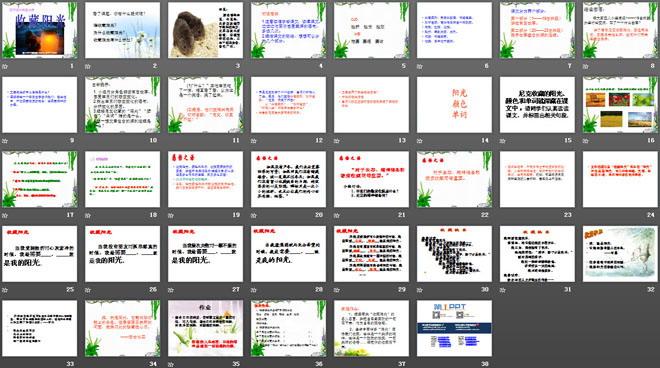Select slide 17 thumbnail with green text lines

tap(40, 179)
